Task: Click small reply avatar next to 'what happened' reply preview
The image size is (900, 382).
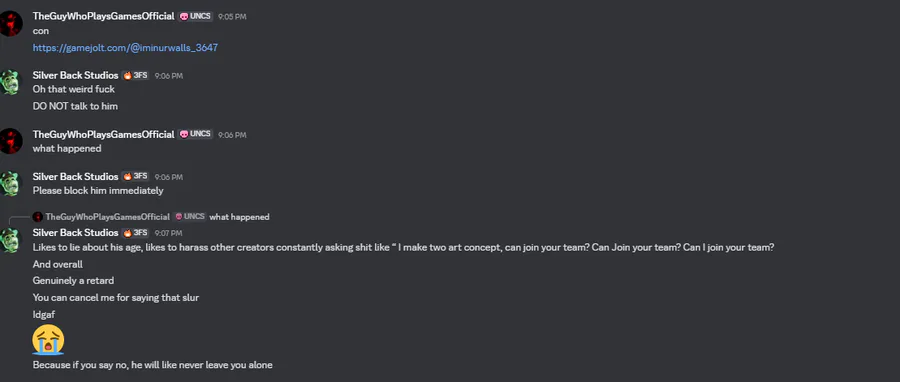Action: pyautogui.click(x=38, y=217)
